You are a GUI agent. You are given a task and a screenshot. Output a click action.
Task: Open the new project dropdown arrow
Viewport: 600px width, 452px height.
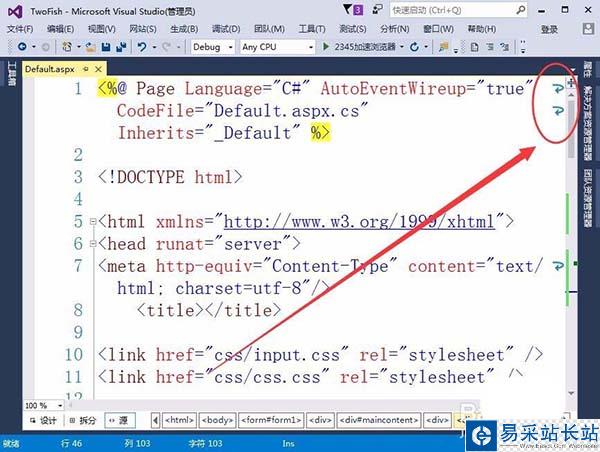[x=78, y=47]
